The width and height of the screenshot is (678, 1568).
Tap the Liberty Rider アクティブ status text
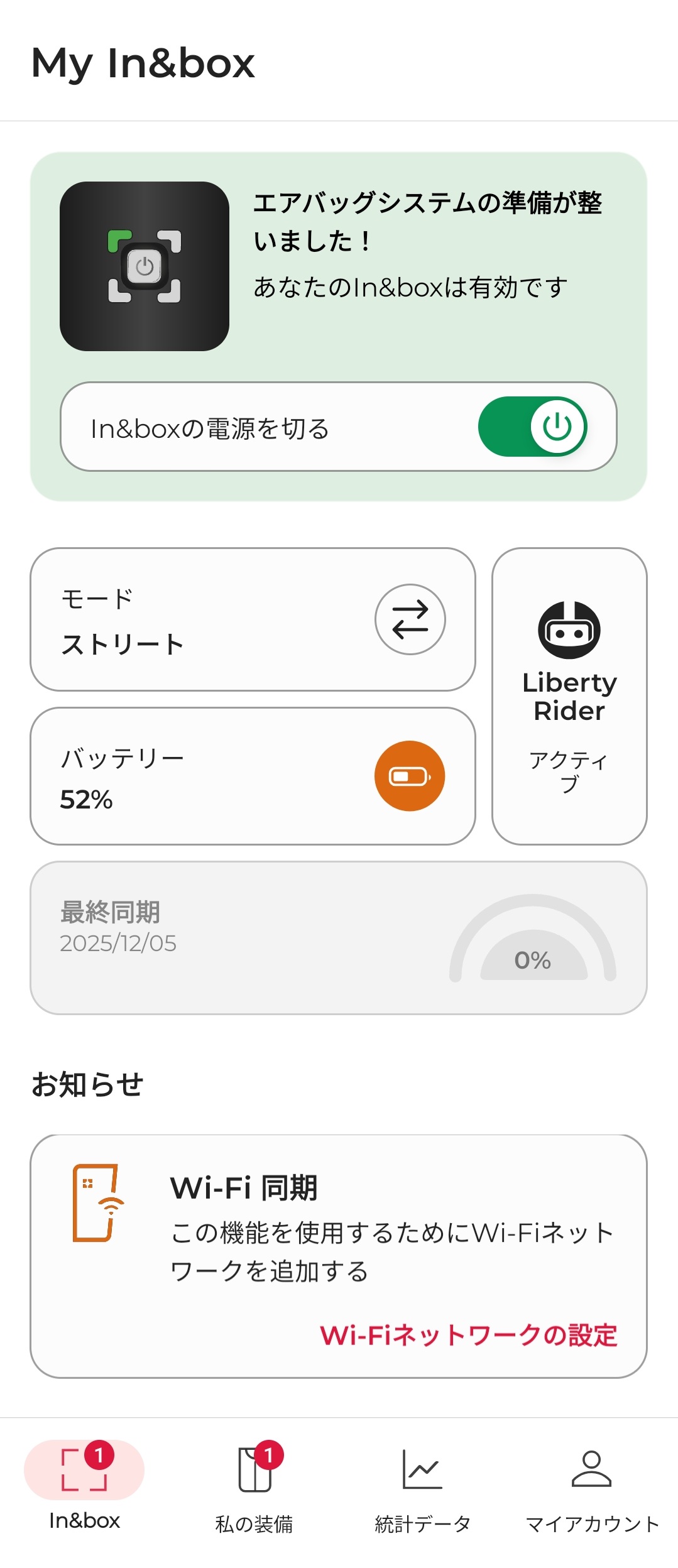click(x=569, y=772)
